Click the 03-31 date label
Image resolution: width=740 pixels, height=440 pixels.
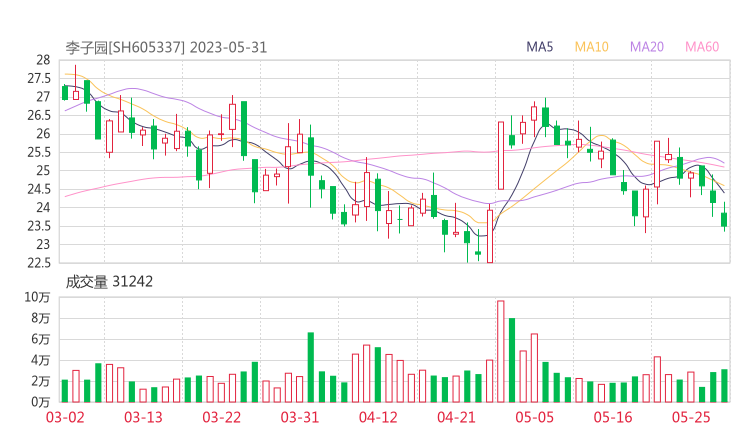[300, 417]
